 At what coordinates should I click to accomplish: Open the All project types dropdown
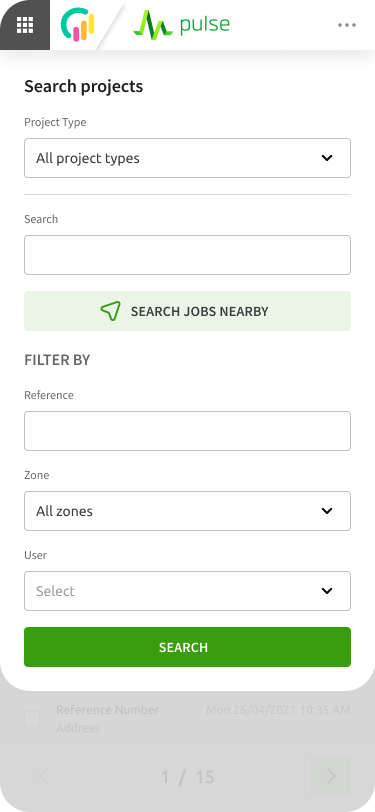[188, 158]
